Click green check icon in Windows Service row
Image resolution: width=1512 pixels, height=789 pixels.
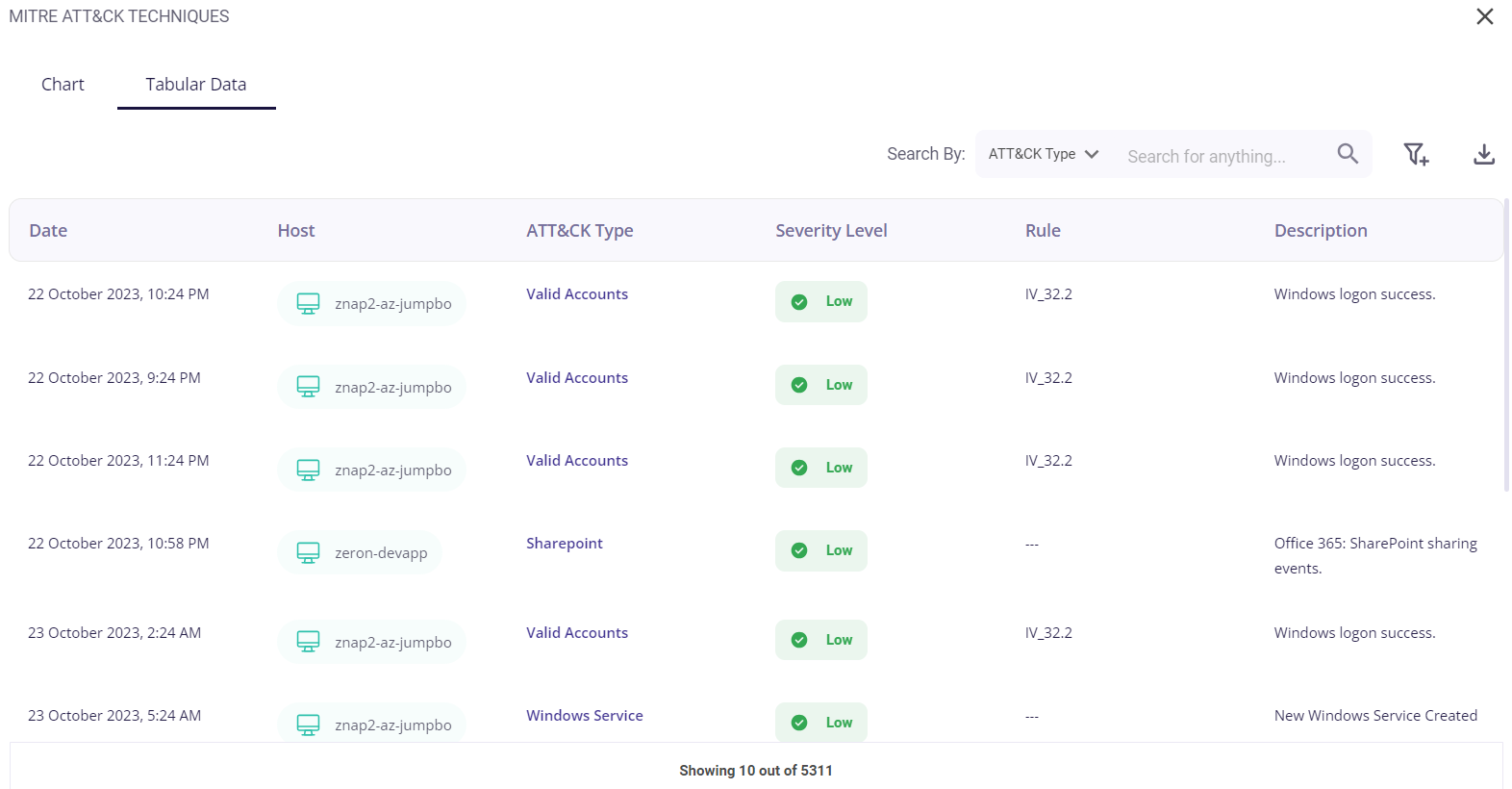coord(799,723)
